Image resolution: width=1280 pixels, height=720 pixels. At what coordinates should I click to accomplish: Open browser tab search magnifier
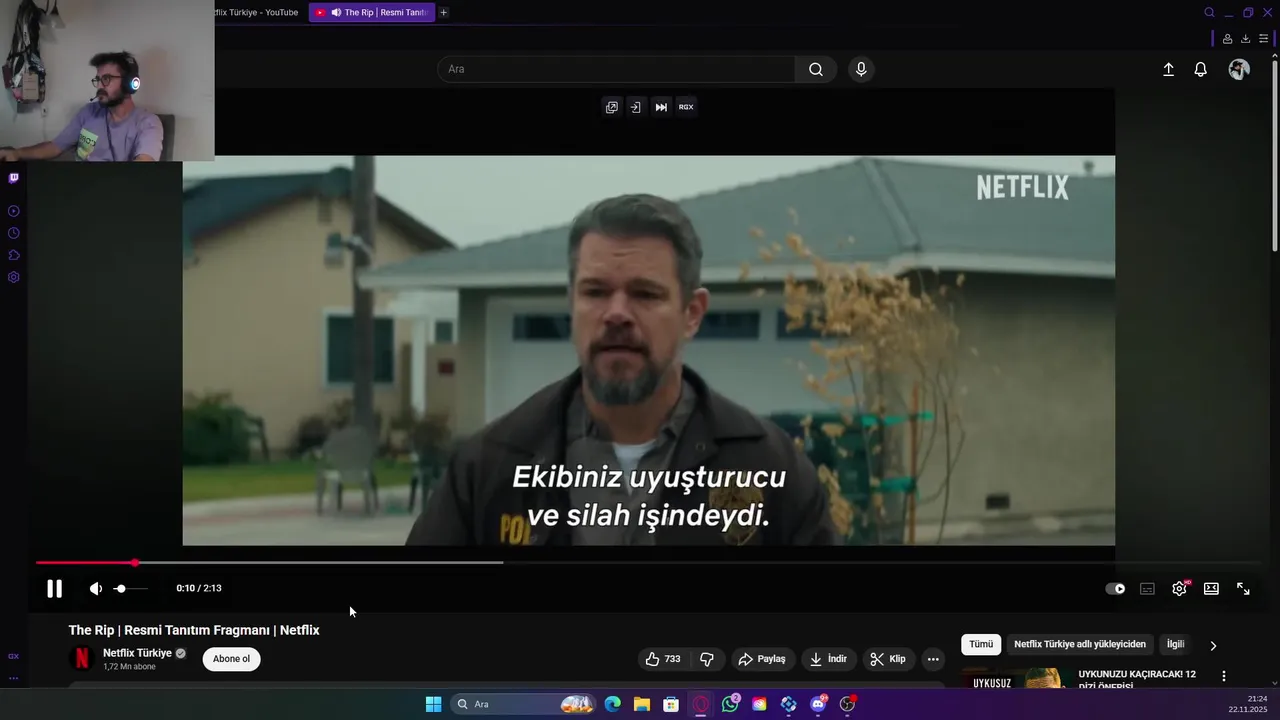(x=1209, y=12)
